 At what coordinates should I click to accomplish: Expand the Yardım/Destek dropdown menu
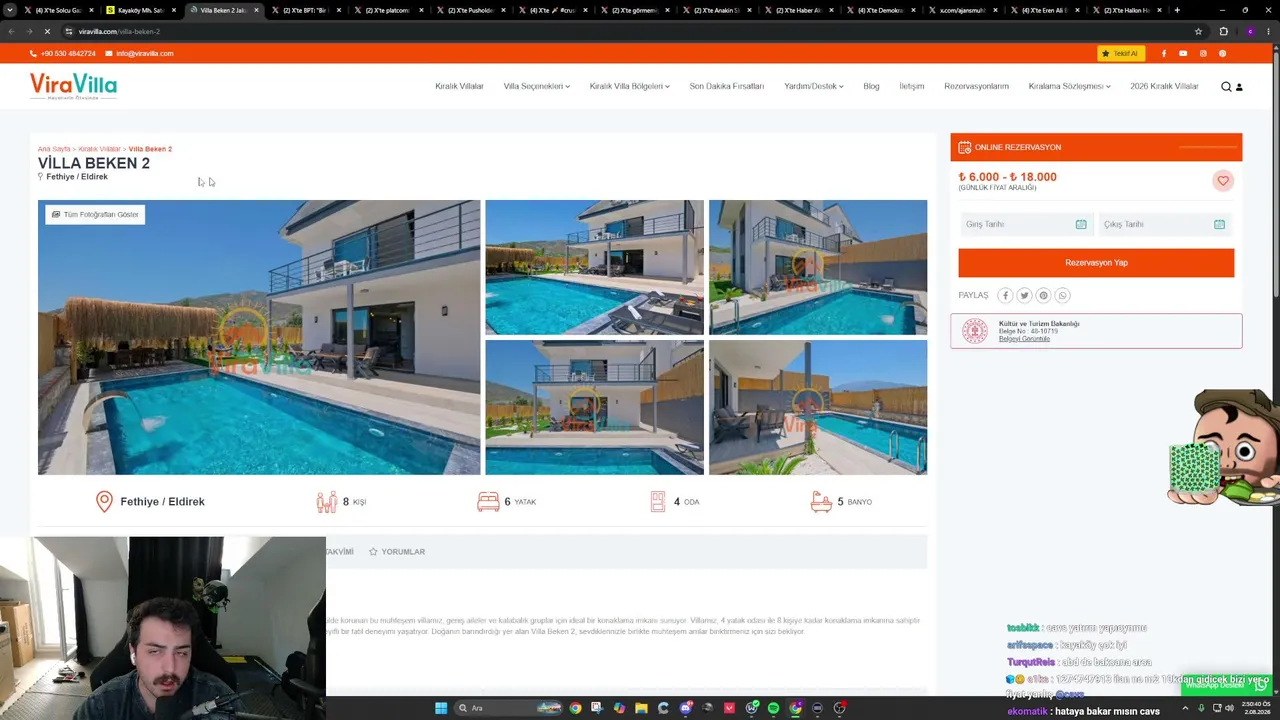pyautogui.click(x=813, y=86)
